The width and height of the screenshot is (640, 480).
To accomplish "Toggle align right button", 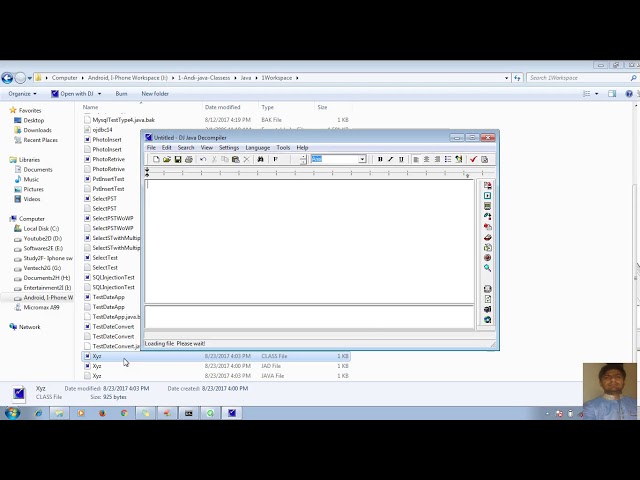I will pyautogui.click(x=437, y=159).
